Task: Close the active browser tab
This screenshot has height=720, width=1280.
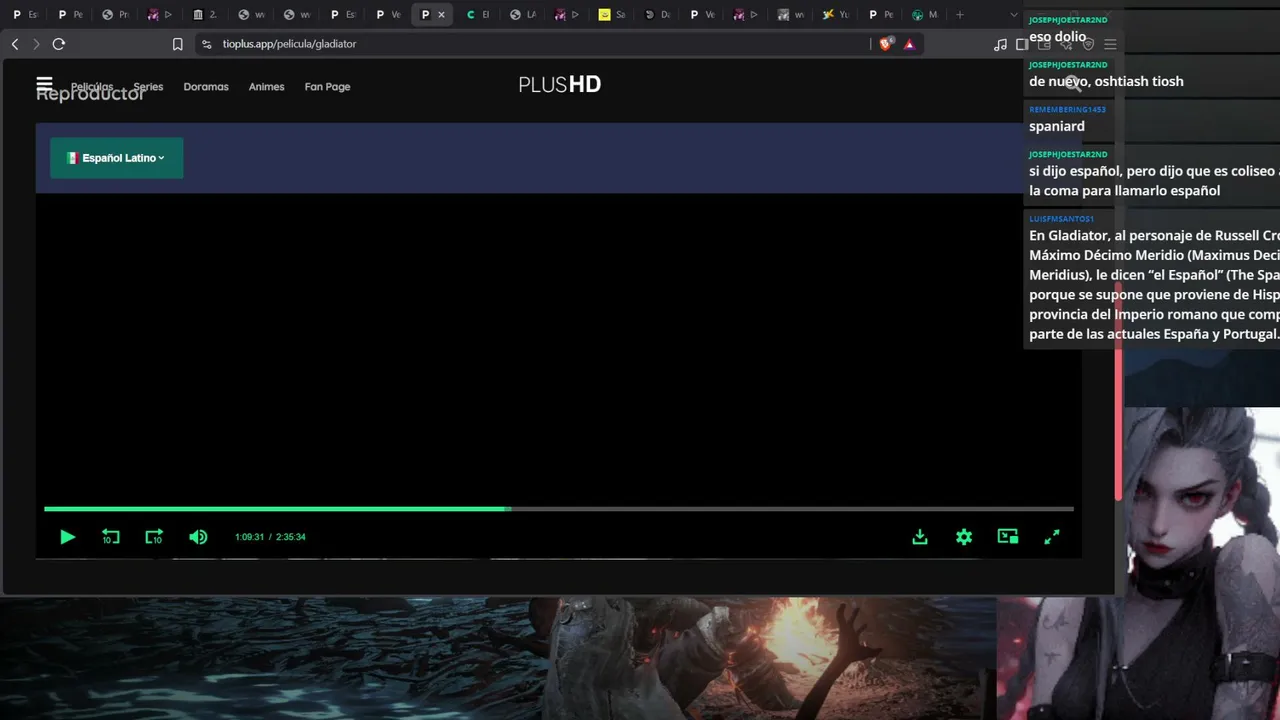Action: point(441,15)
